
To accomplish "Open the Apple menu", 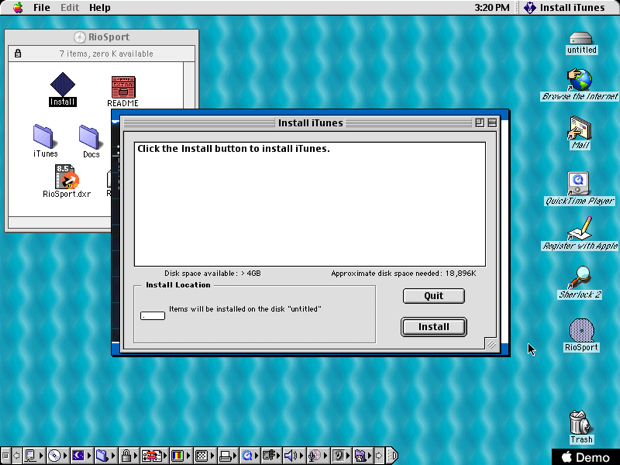I will 18,8.
